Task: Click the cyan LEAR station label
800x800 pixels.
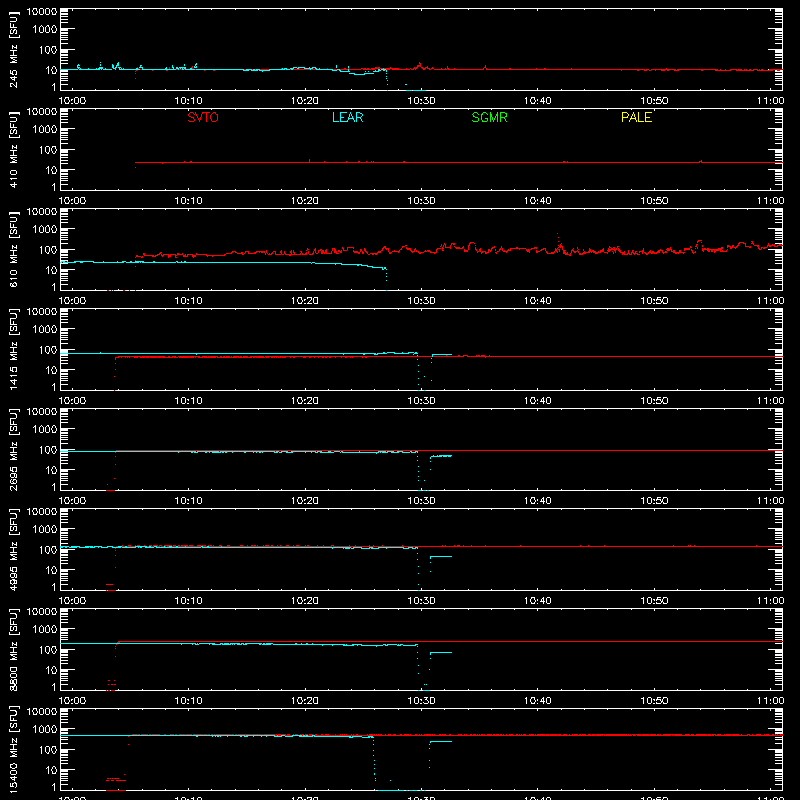Action: [347, 117]
